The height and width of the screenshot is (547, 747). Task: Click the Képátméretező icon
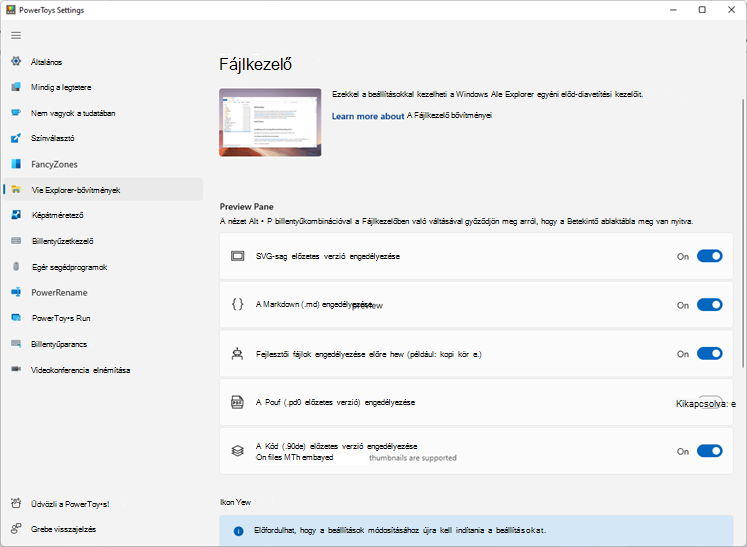[x=16, y=215]
